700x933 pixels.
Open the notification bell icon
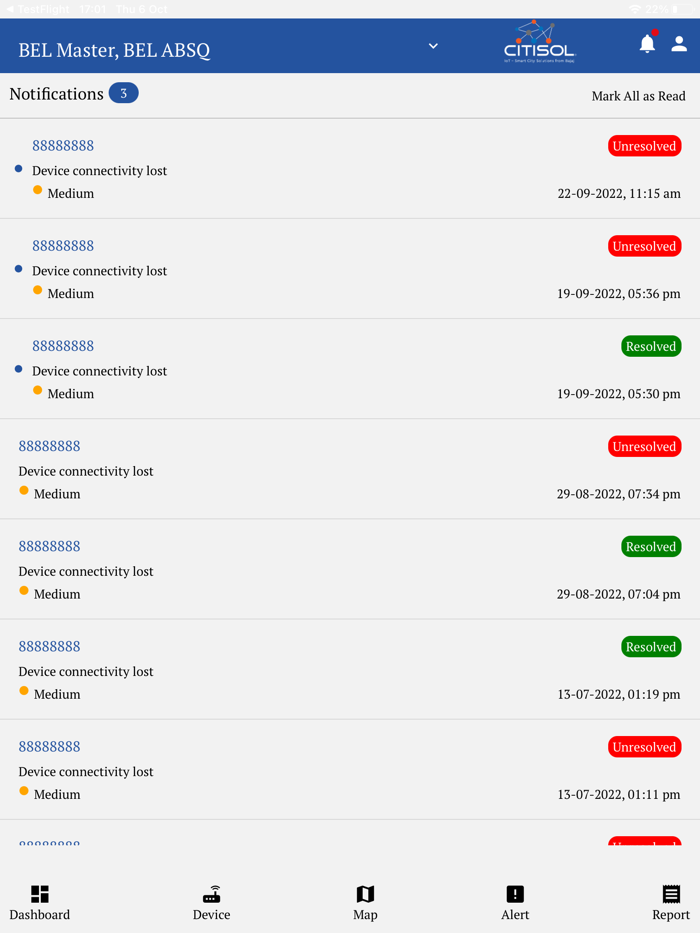(x=647, y=44)
